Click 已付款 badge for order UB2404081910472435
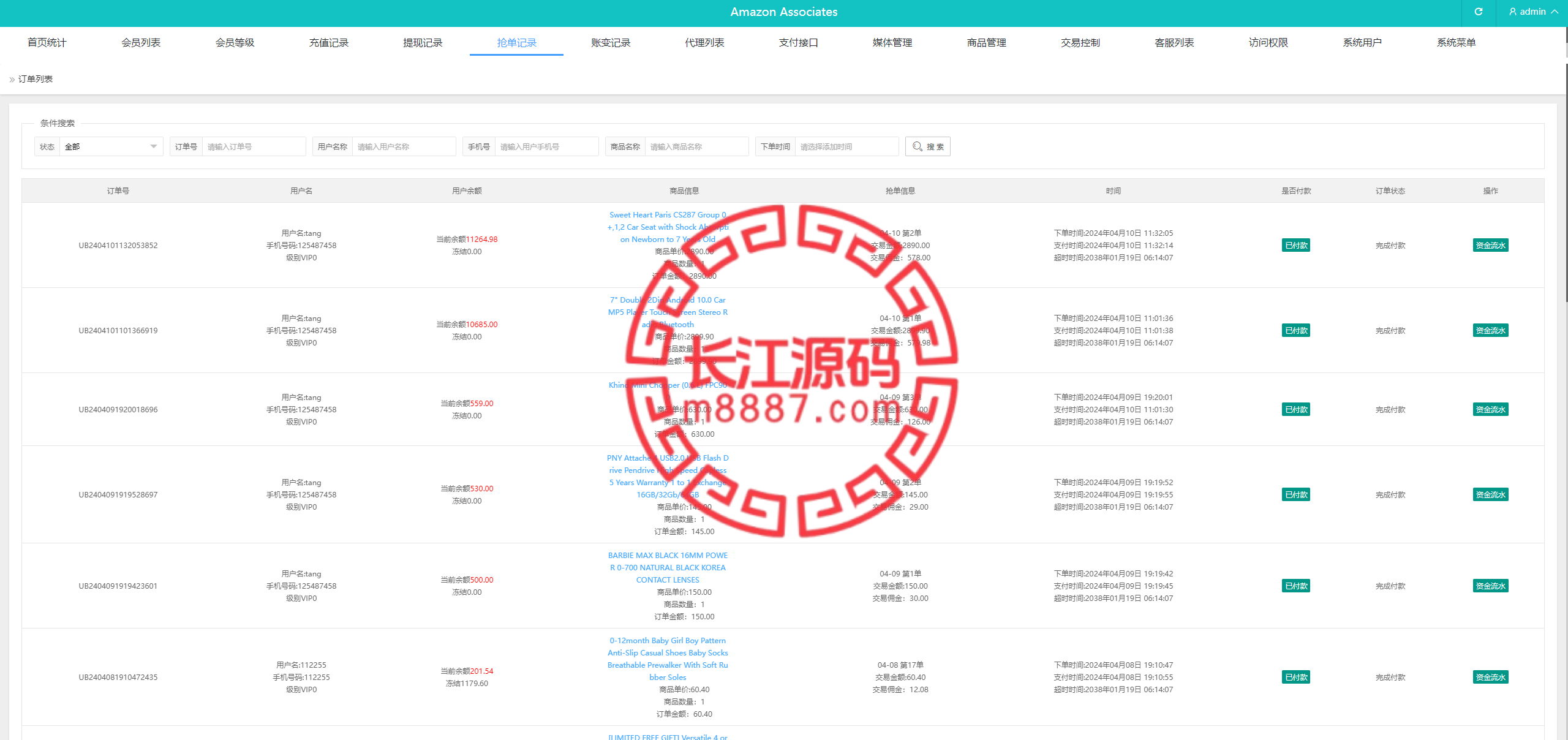This screenshot has height=740, width=1568. [1296, 677]
